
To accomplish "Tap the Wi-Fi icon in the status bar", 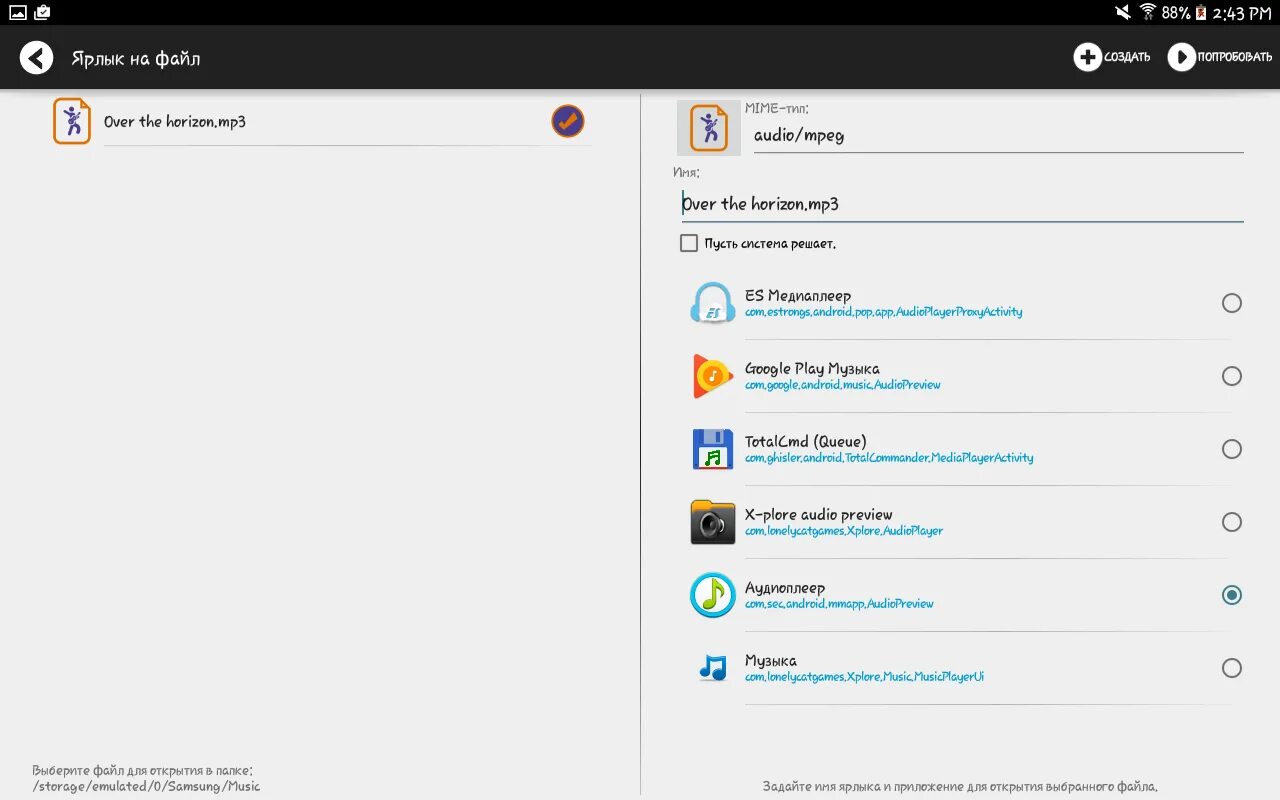I will (x=1148, y=13).
